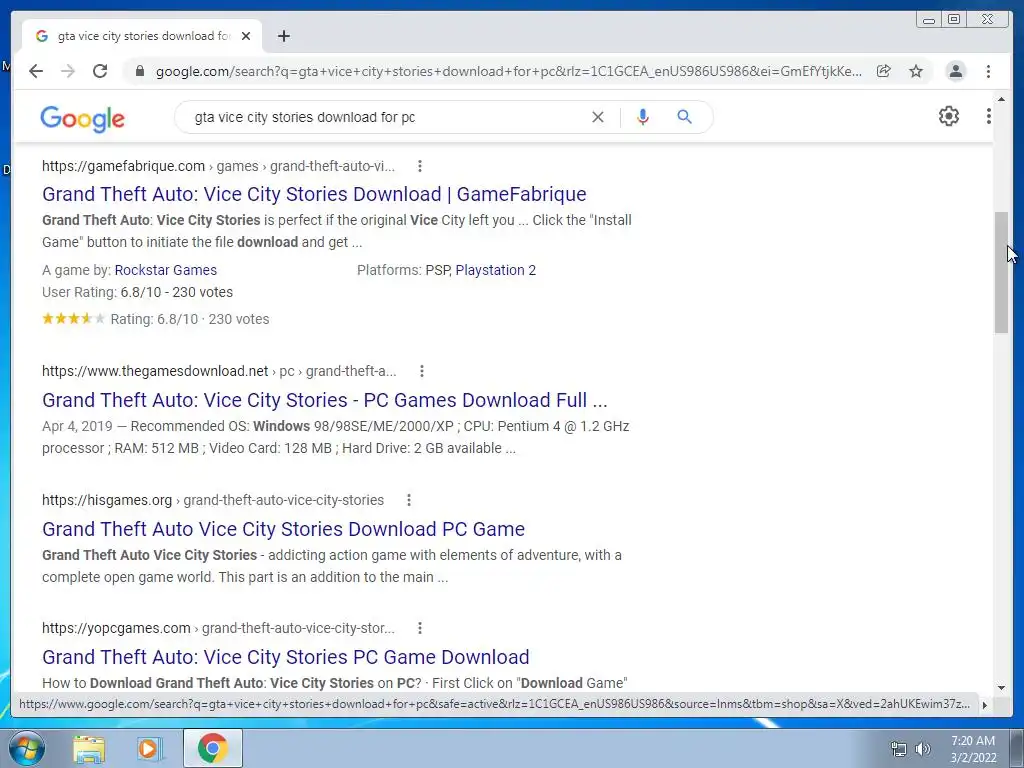Open Google page options dots beside gear
The width and height of the screenshot is (1024, 768).
[x=989, y=116]
